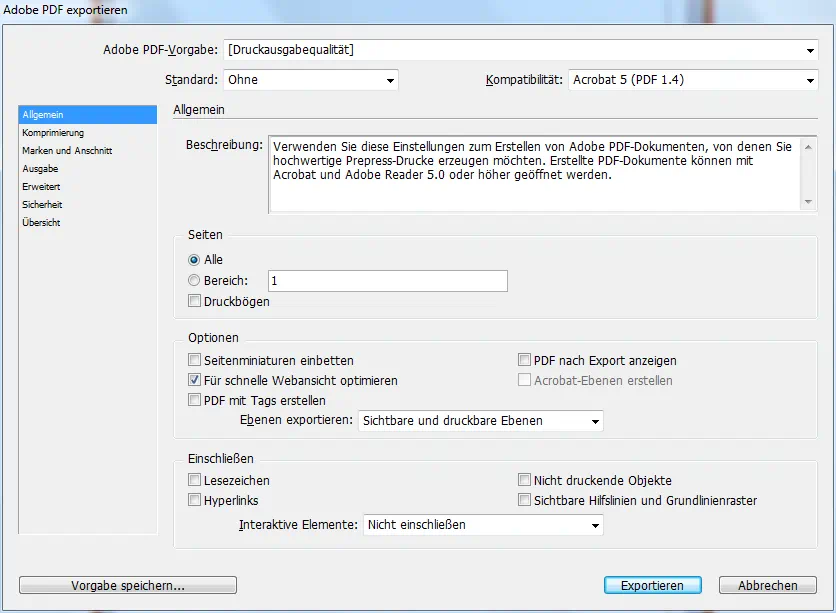Enable the Hyperlinks checkbox
Screen dimensions: 836x613
click(x=195, y=500)
